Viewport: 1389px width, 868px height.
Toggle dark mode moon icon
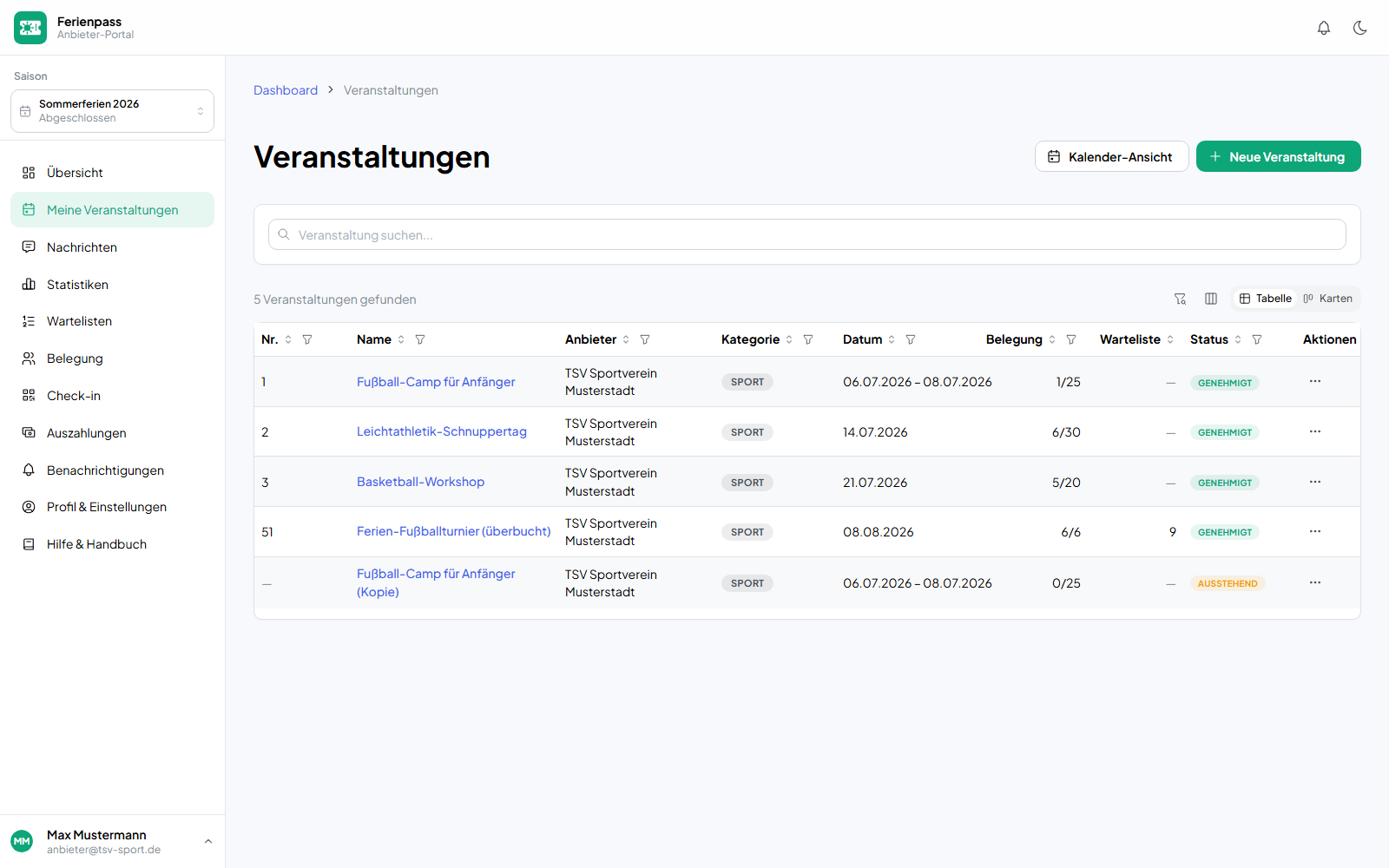point(1360,28)
